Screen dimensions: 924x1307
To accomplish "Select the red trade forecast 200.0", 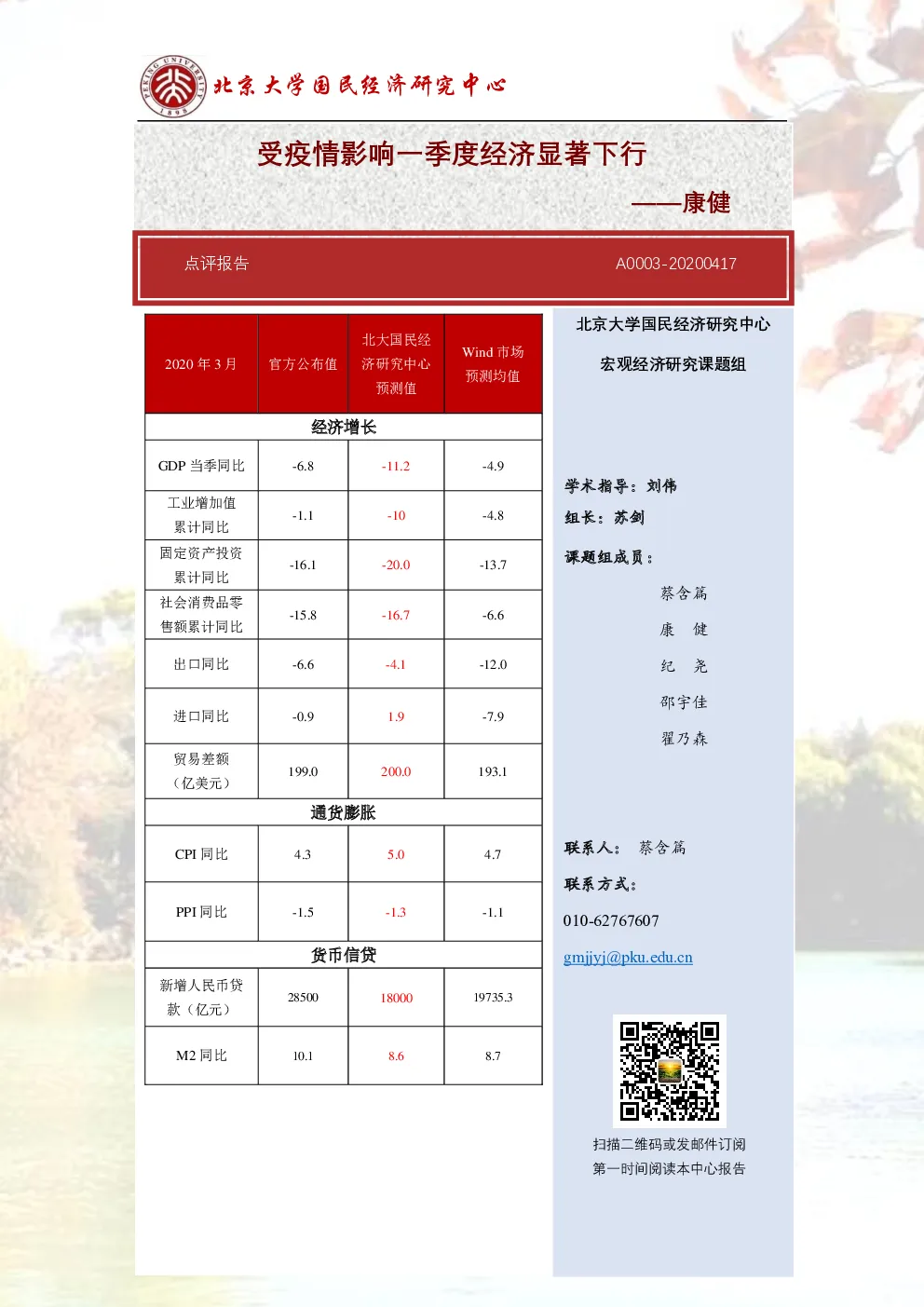I will (x=396, y=771).
